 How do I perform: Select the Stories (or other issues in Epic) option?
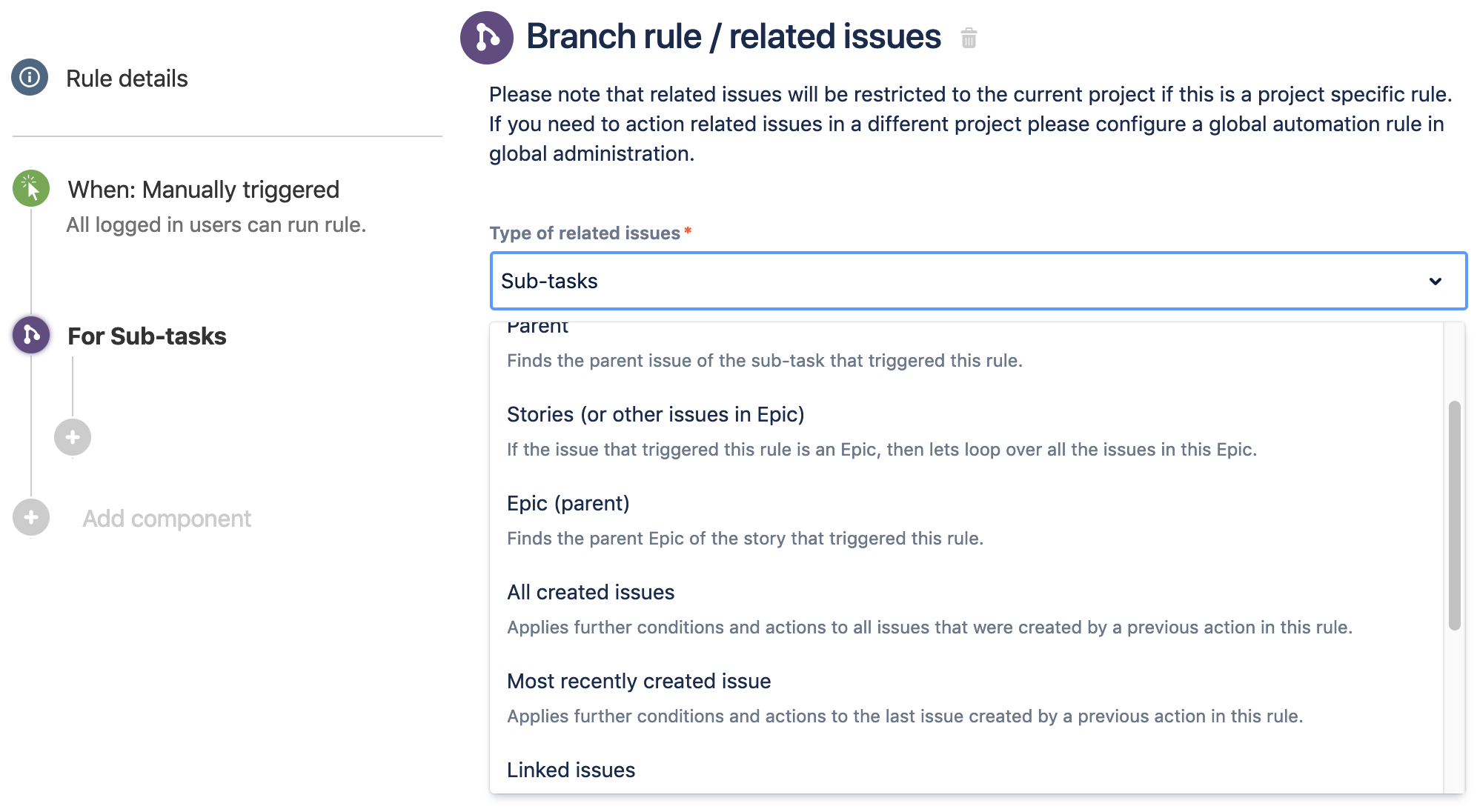pyautogui.click(x=655, y=415)
